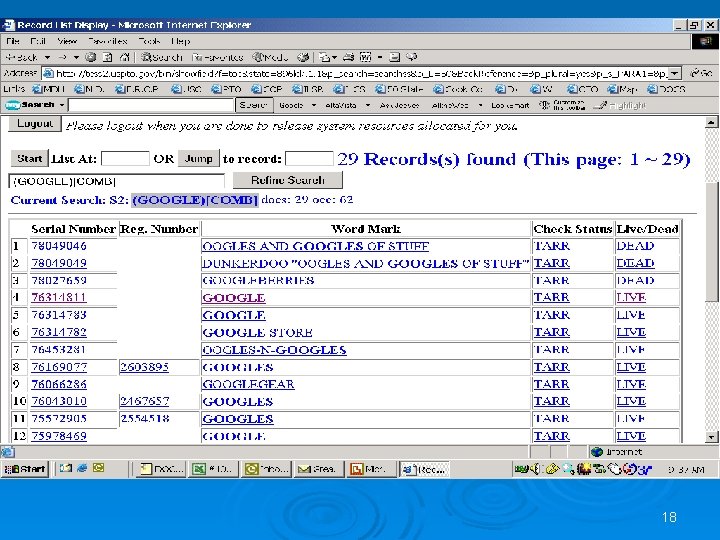Expand the Forward button history dropdown
The width and height of the screenshot is (720, 540).
tap(76, 57)
